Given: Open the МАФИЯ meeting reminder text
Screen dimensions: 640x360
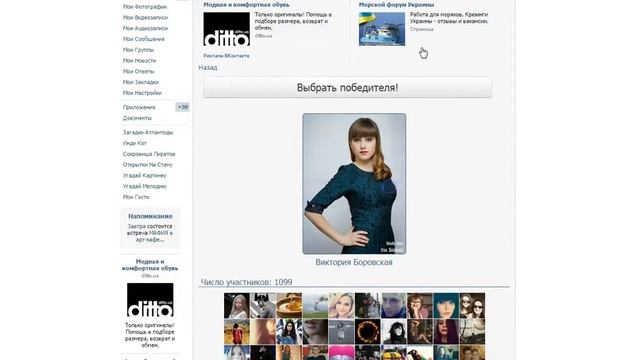Looking at the screenshot, I should pos(150,233).
